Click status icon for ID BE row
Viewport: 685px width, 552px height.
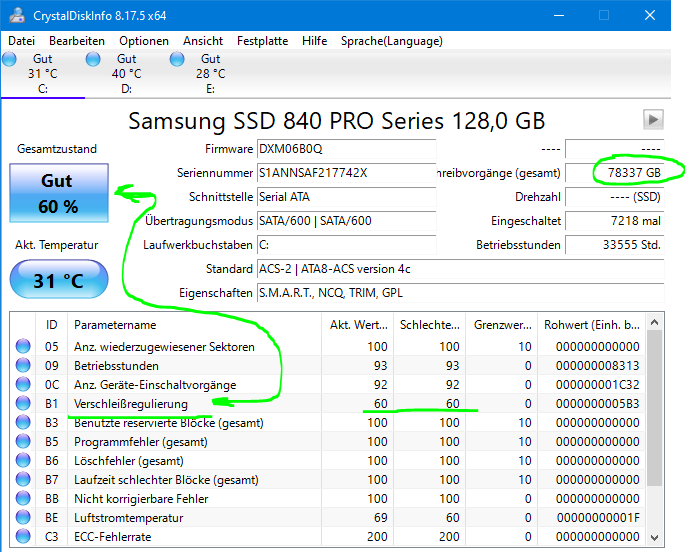(23, 518)
